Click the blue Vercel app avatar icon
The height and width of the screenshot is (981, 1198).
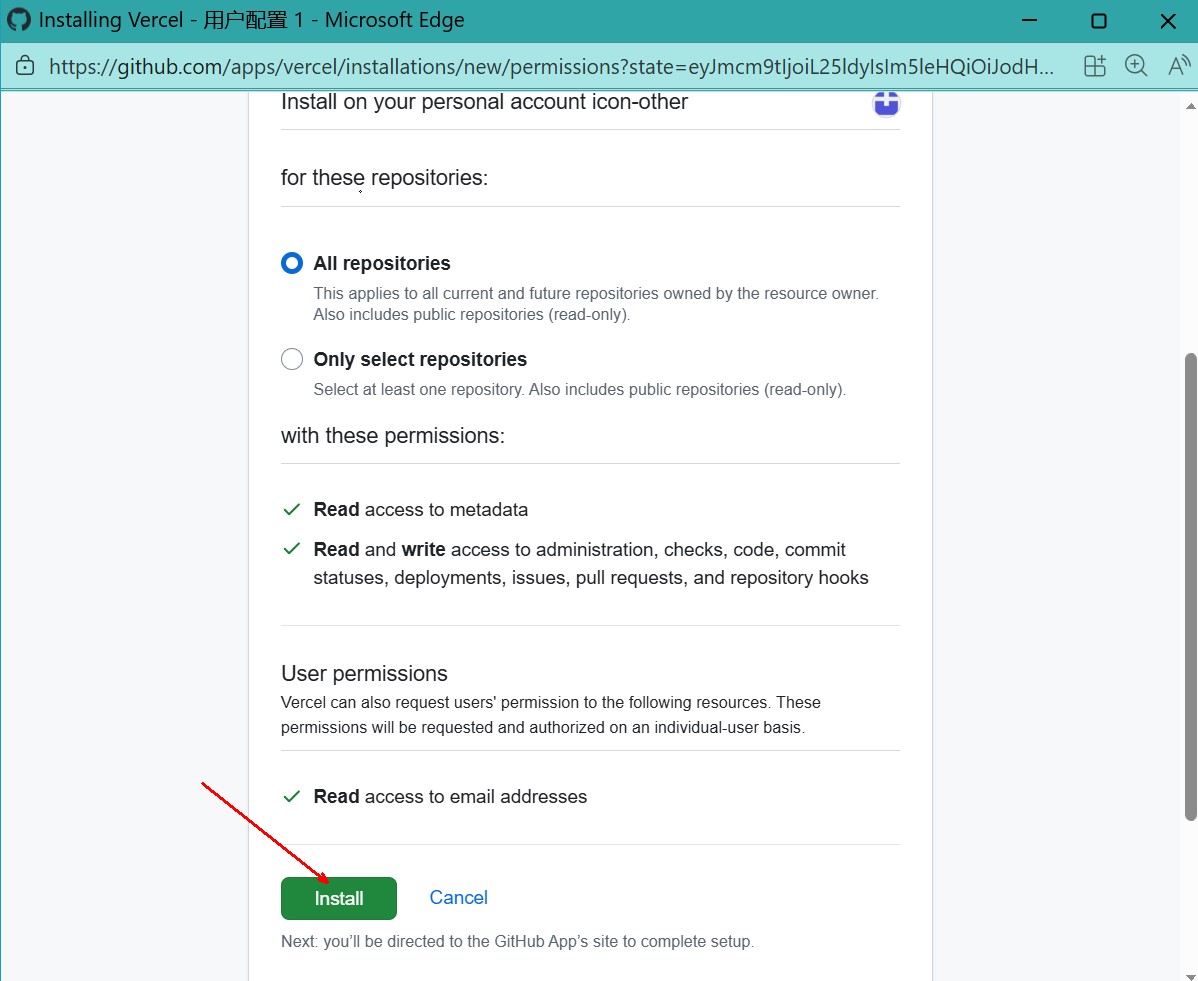[x=886, y=102]
